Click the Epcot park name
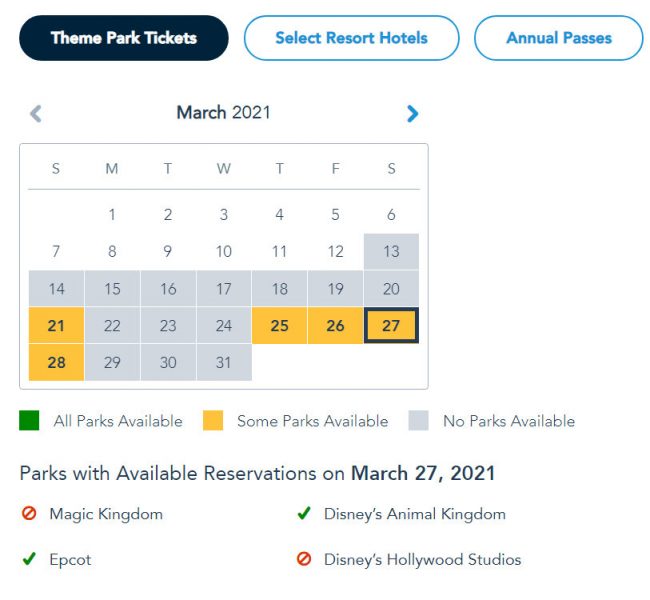The image size is (650, 600). (70, 560)
